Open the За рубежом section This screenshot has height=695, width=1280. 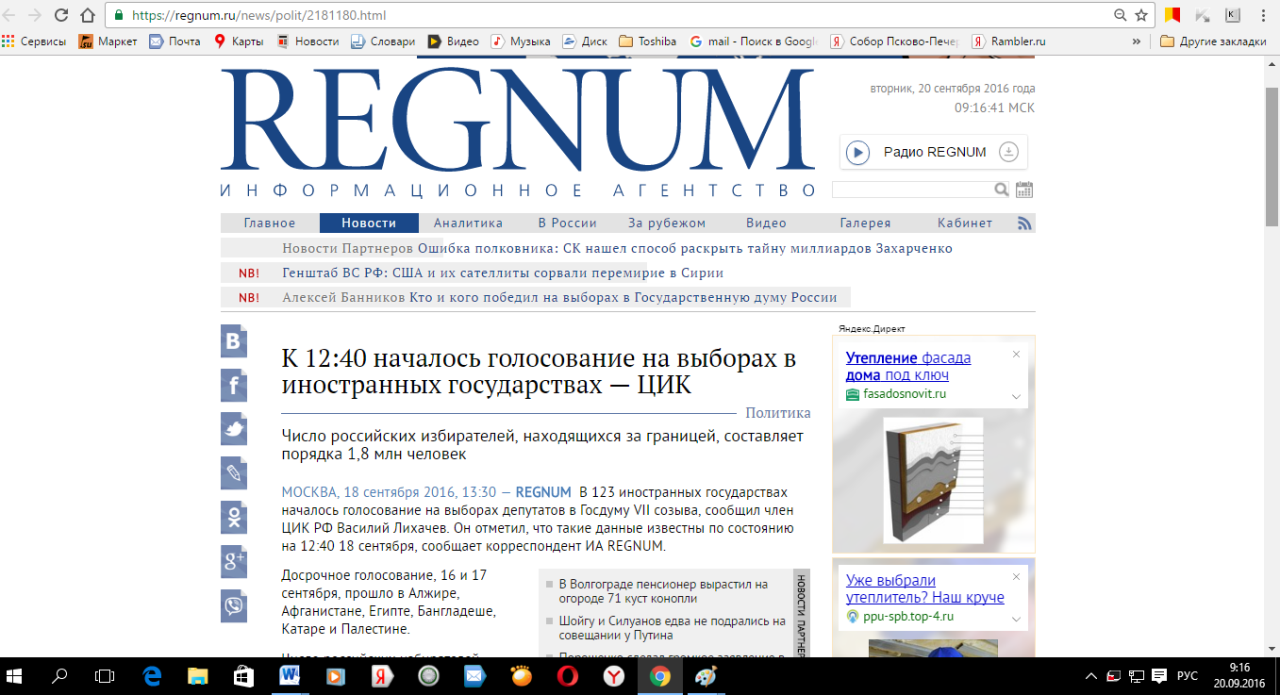coord(667,223)
